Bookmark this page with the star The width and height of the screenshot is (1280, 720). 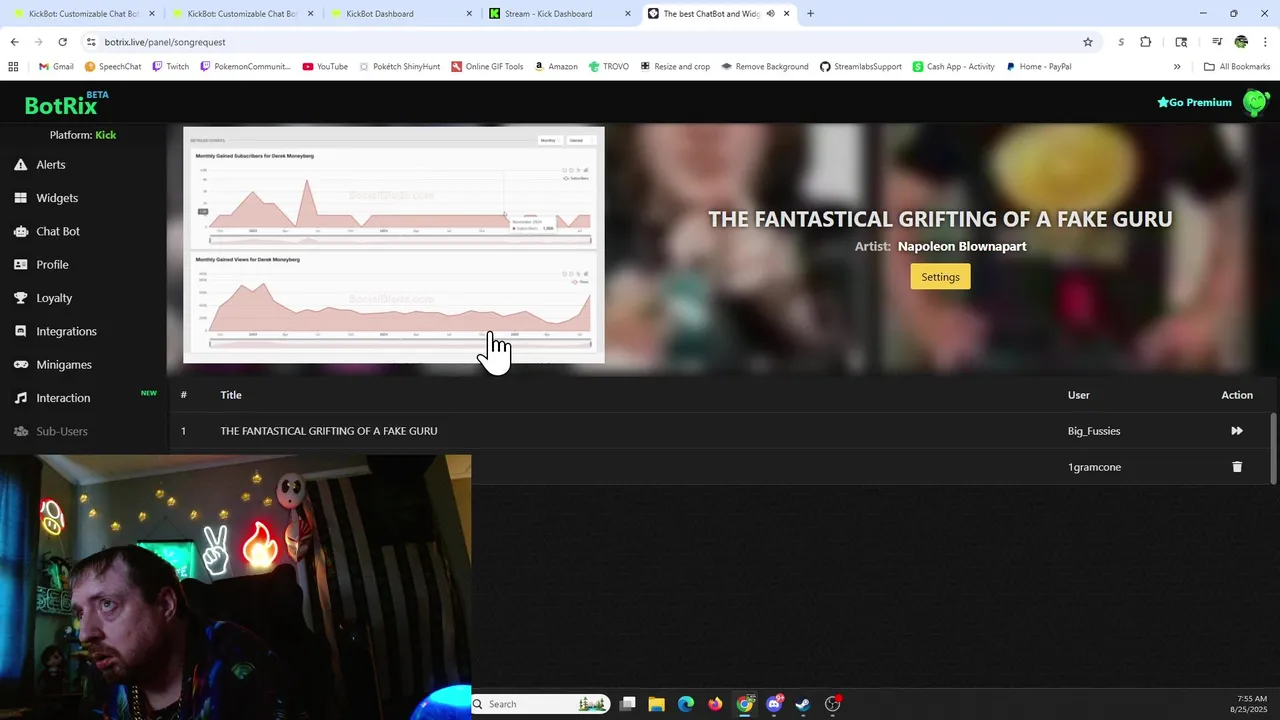(x=1088, y=42)
